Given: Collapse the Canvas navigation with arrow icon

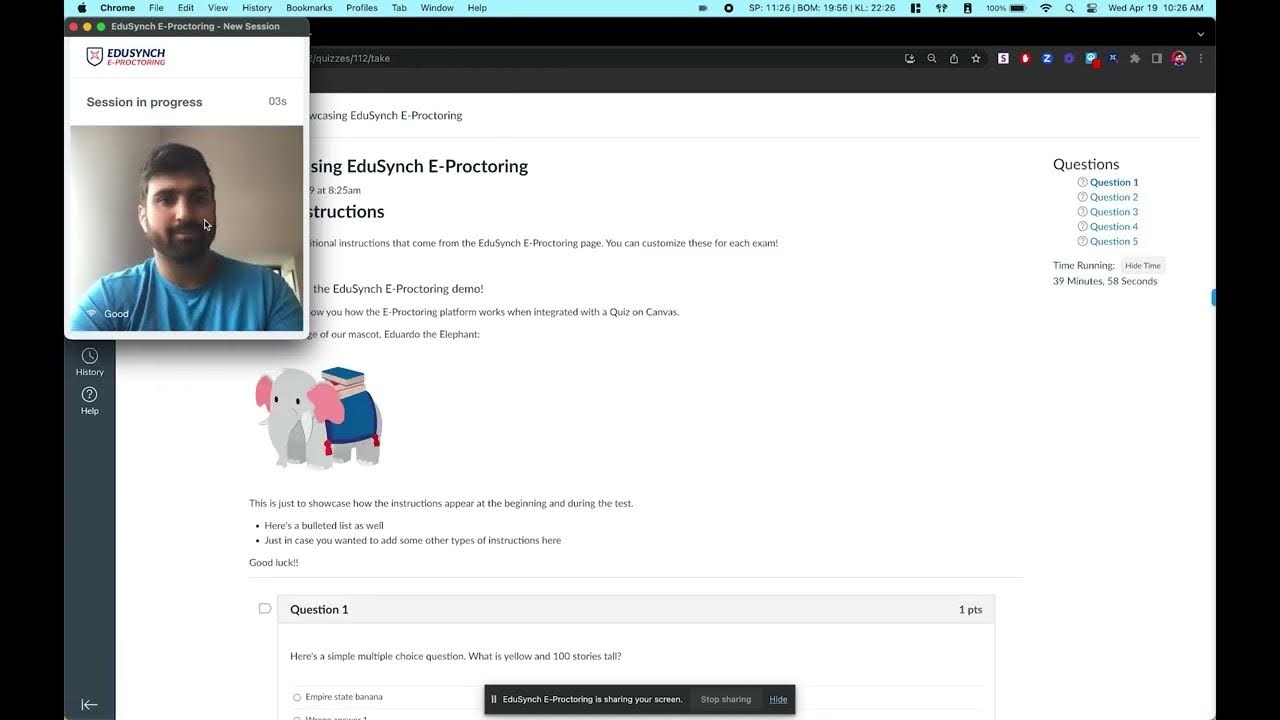Looking at the screenshot, I should 89,705.
